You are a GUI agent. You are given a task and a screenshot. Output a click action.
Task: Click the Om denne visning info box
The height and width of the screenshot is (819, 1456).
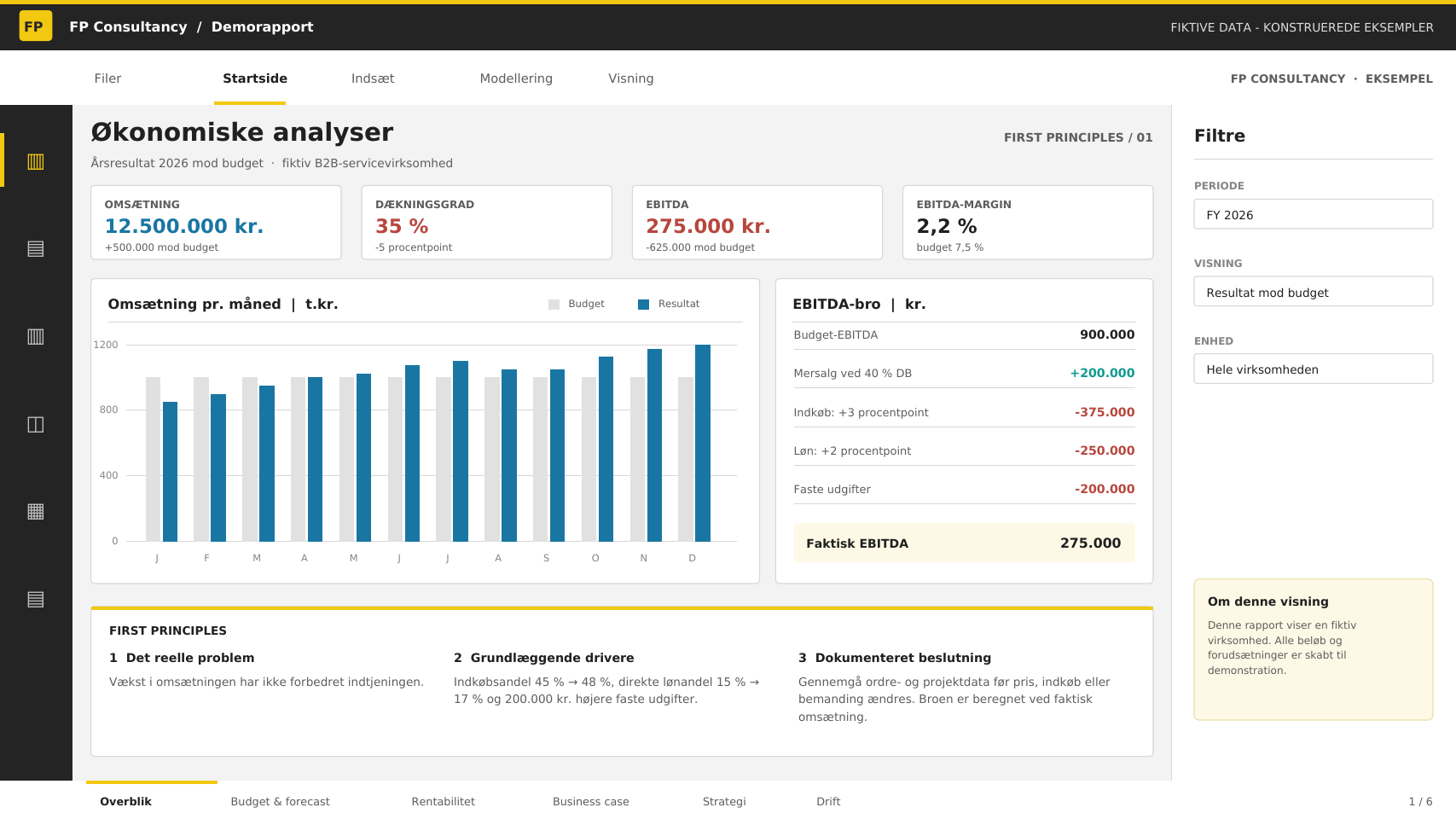1313,649
